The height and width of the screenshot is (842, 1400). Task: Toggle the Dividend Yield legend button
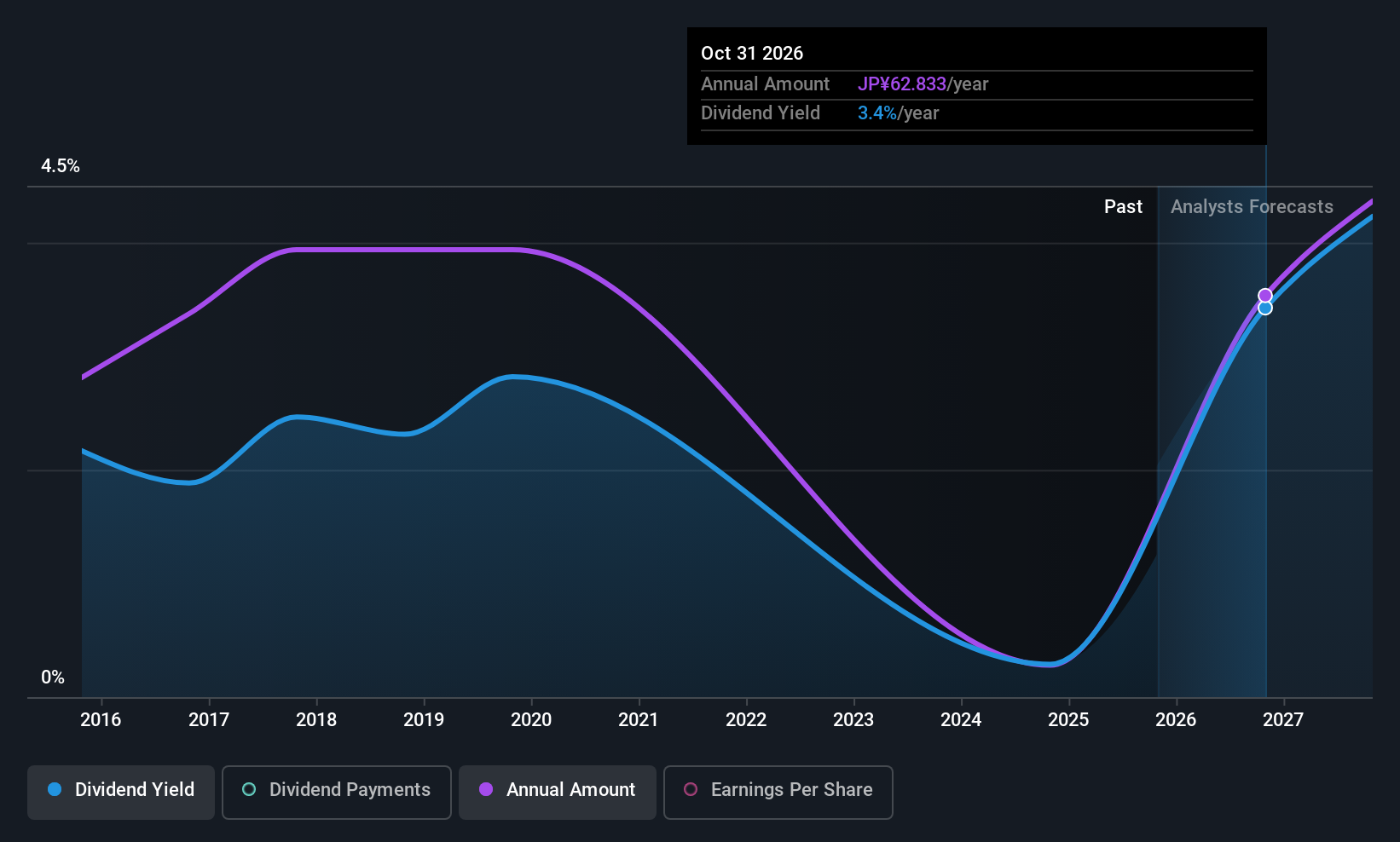tap(121, 792)
